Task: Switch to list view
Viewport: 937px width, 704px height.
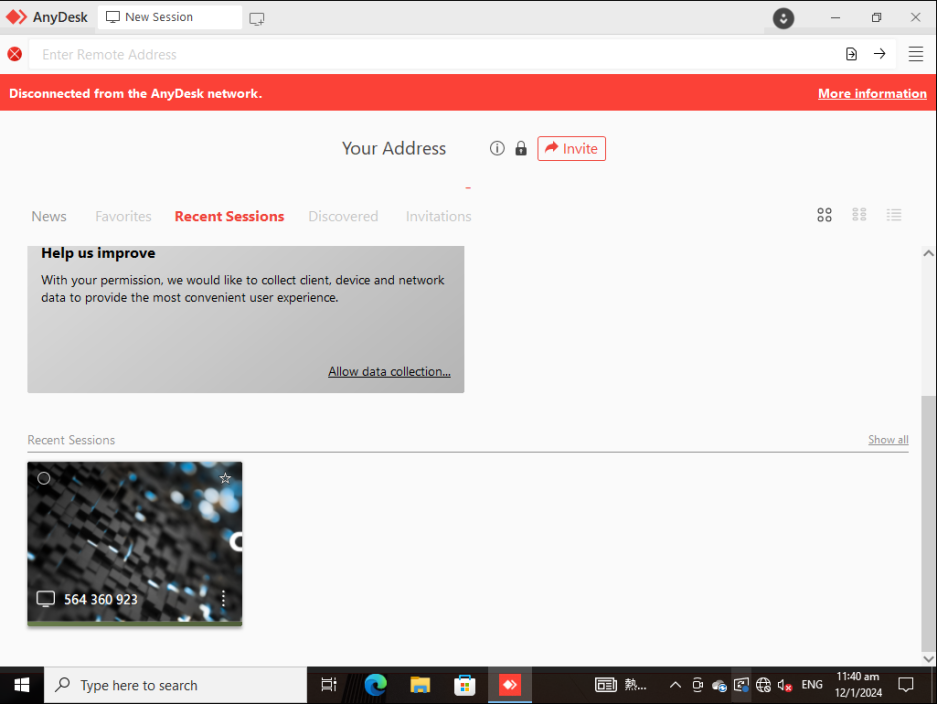Action: coord(894,215)
